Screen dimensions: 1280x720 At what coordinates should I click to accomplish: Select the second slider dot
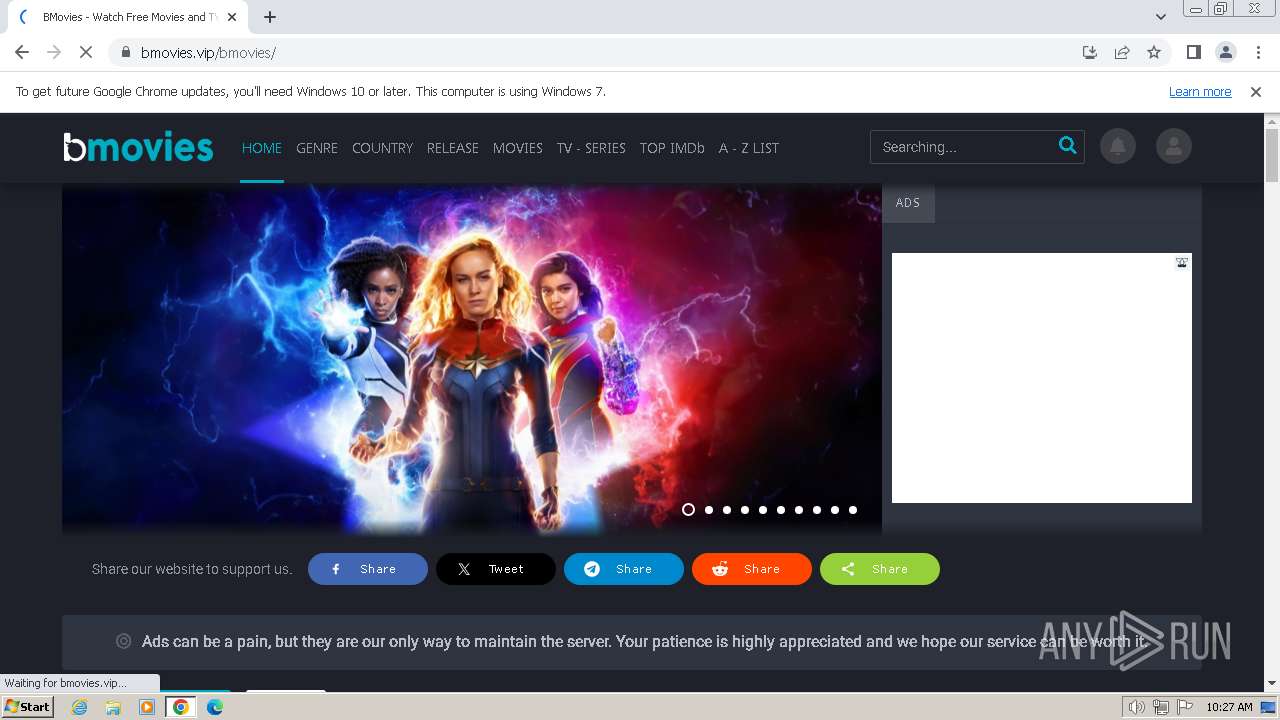[x=709, y=510]
